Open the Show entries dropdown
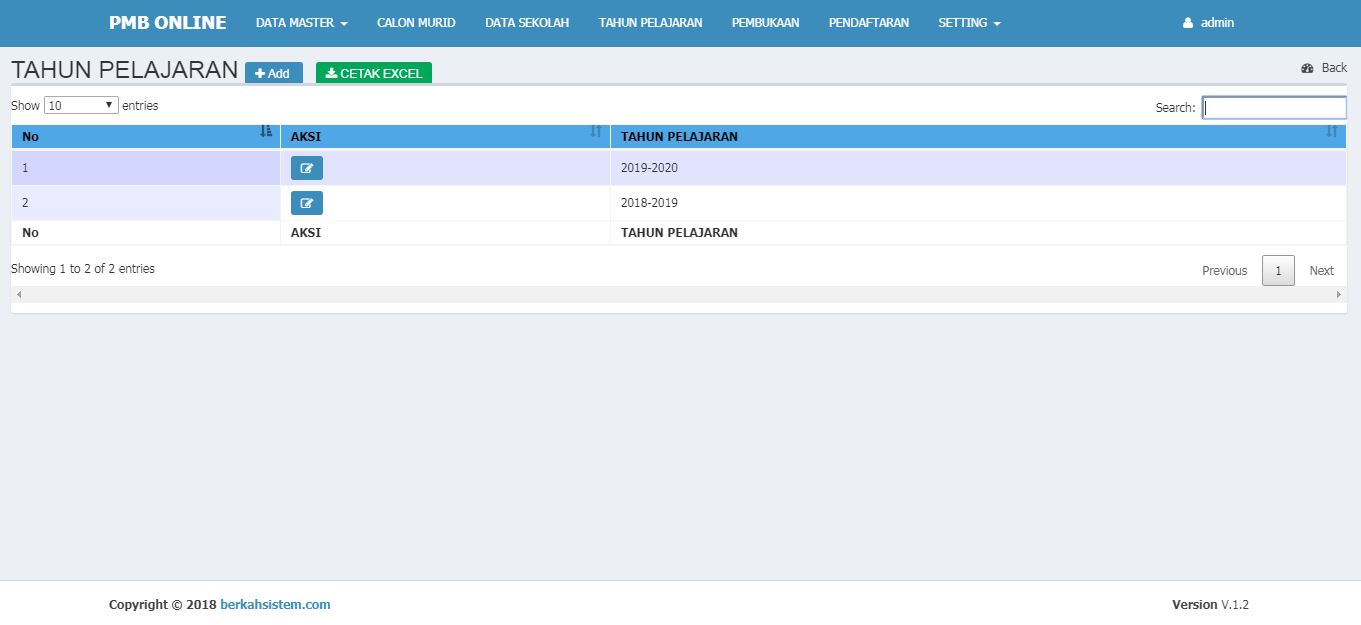Screen dimensions: 1361x625 (x=81, y=105)
